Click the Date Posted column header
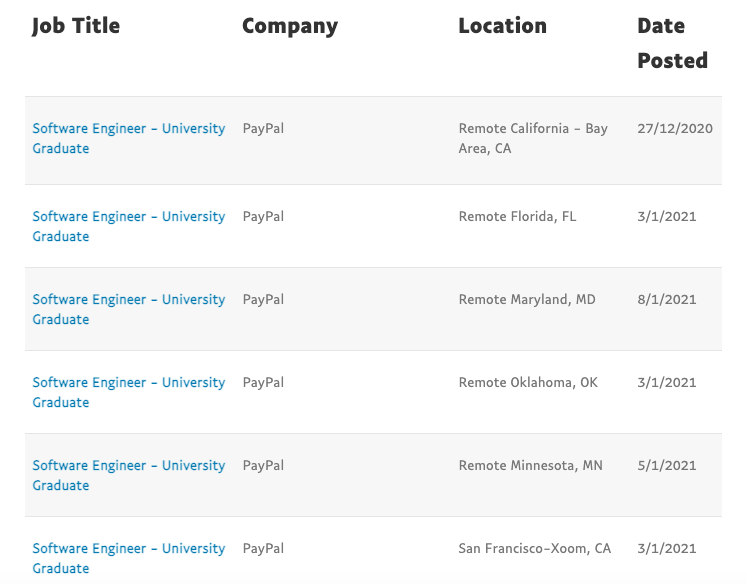Screen dimensions: 747x584 (x=672, y=43)
